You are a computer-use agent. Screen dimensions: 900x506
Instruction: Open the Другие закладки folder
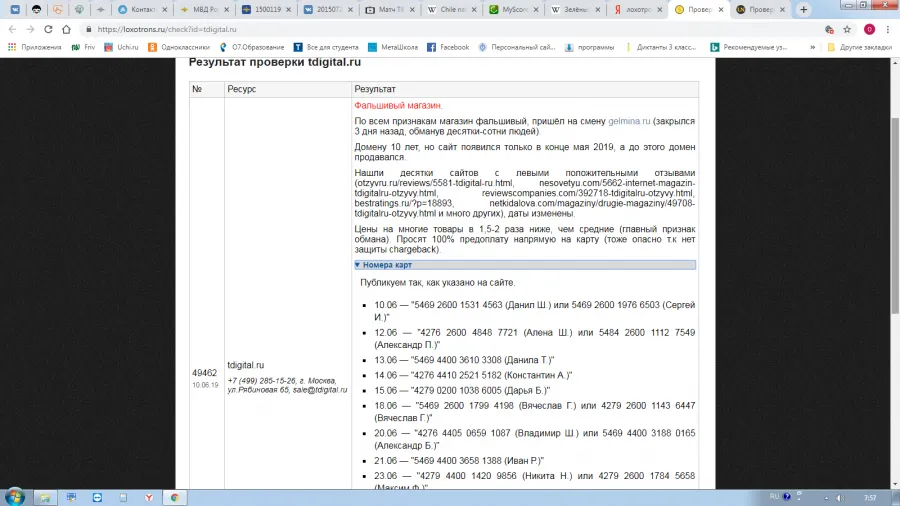click(859, 47)
